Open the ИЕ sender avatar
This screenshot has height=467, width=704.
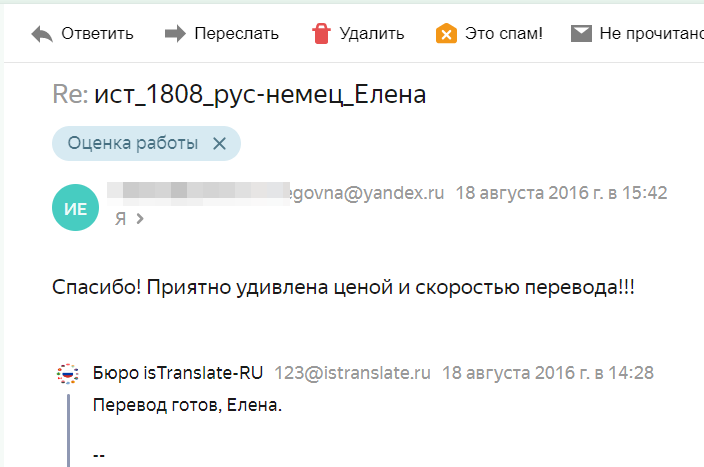point(75,207)
